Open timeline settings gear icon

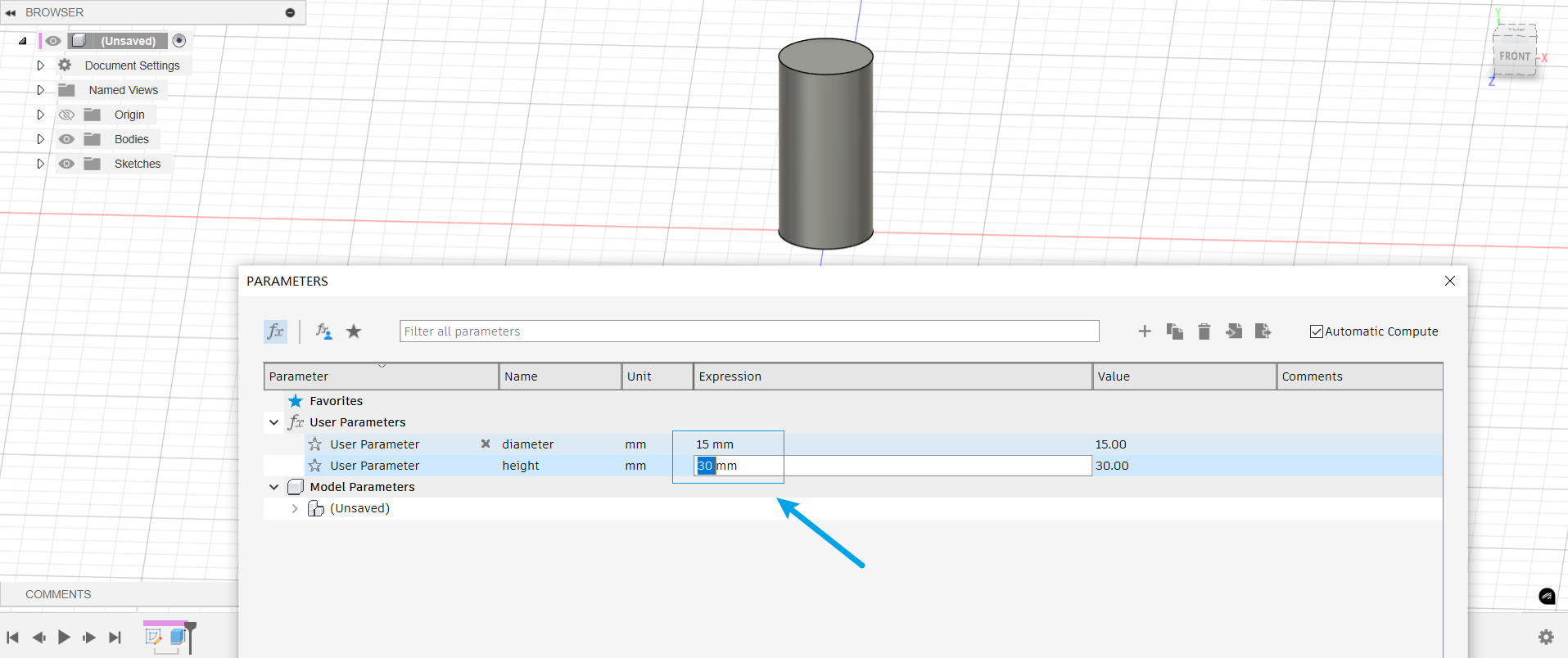(x=1546, y=637)
